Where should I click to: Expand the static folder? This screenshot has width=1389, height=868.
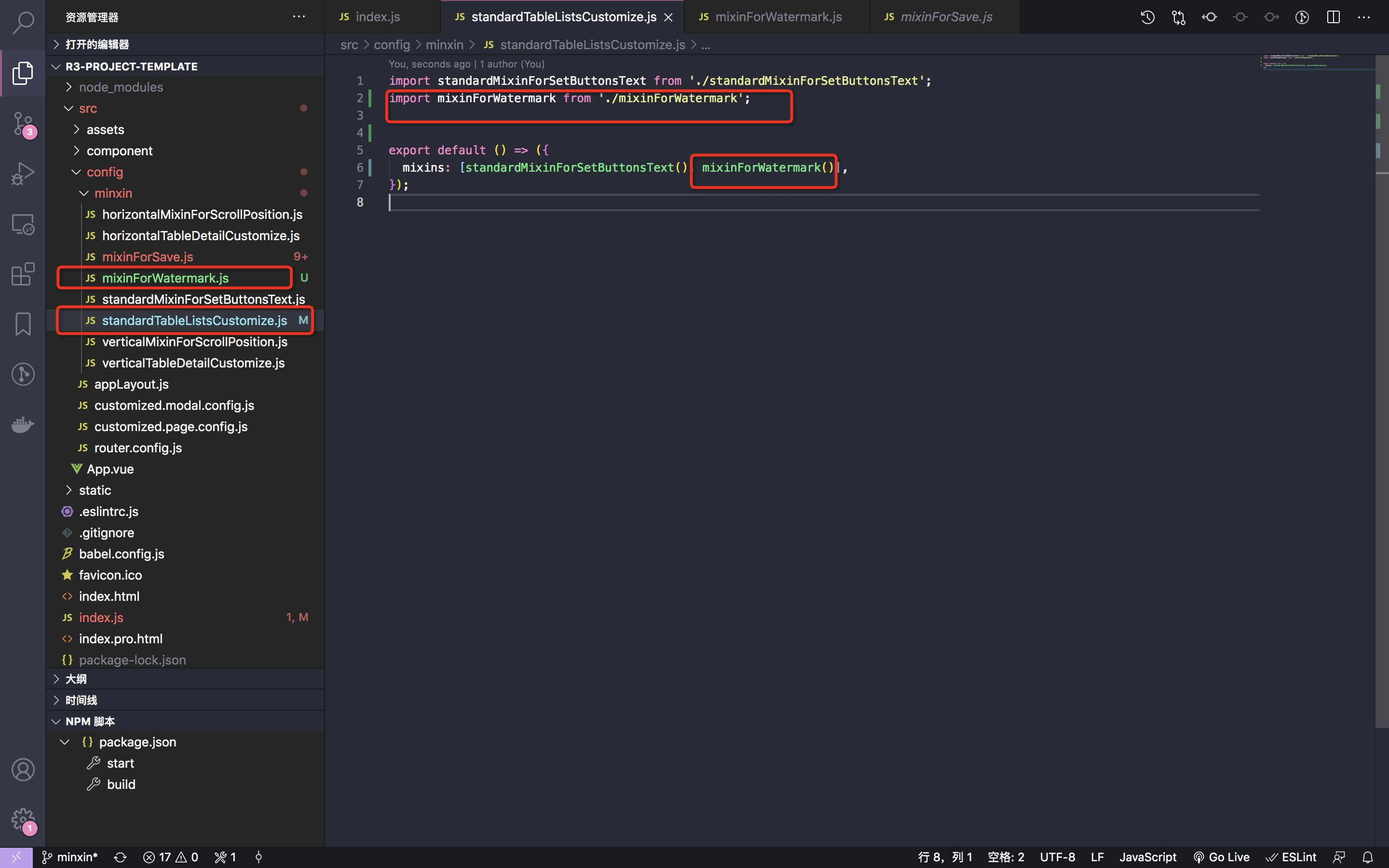(x=185, y=490)
